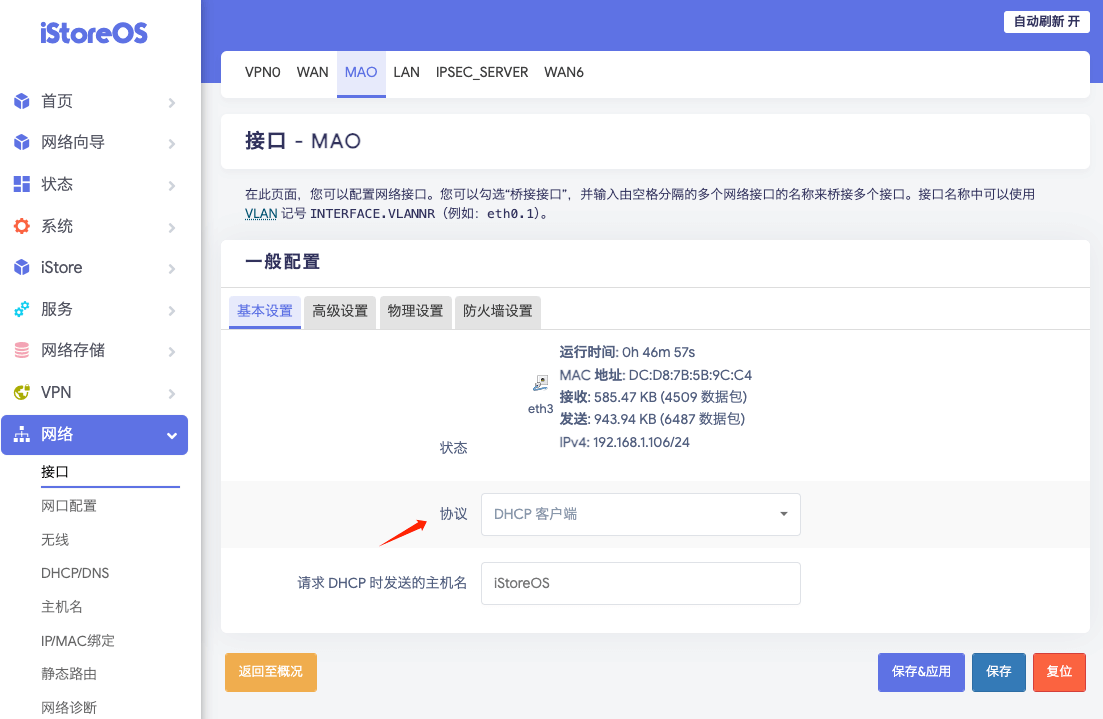Click the 保存&应用 button
The image size is (1103, 719).
tap(921, 672)
